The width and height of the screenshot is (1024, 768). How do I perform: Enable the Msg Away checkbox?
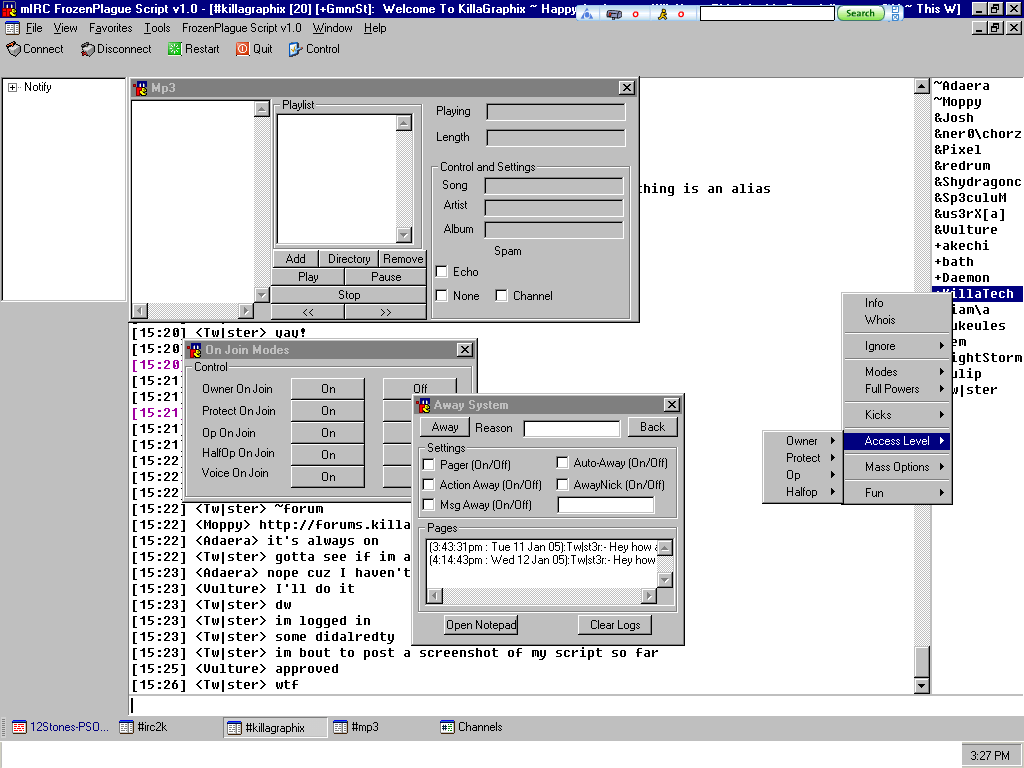(x=429, y=505)
